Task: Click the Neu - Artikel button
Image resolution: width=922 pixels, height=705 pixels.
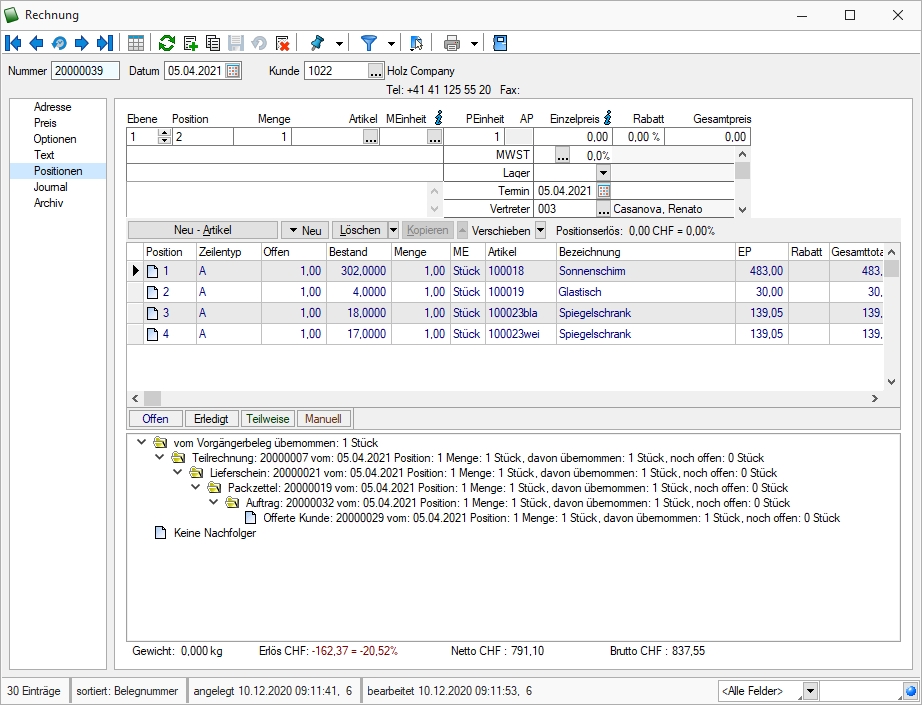Action: click(x=203, y=230)
